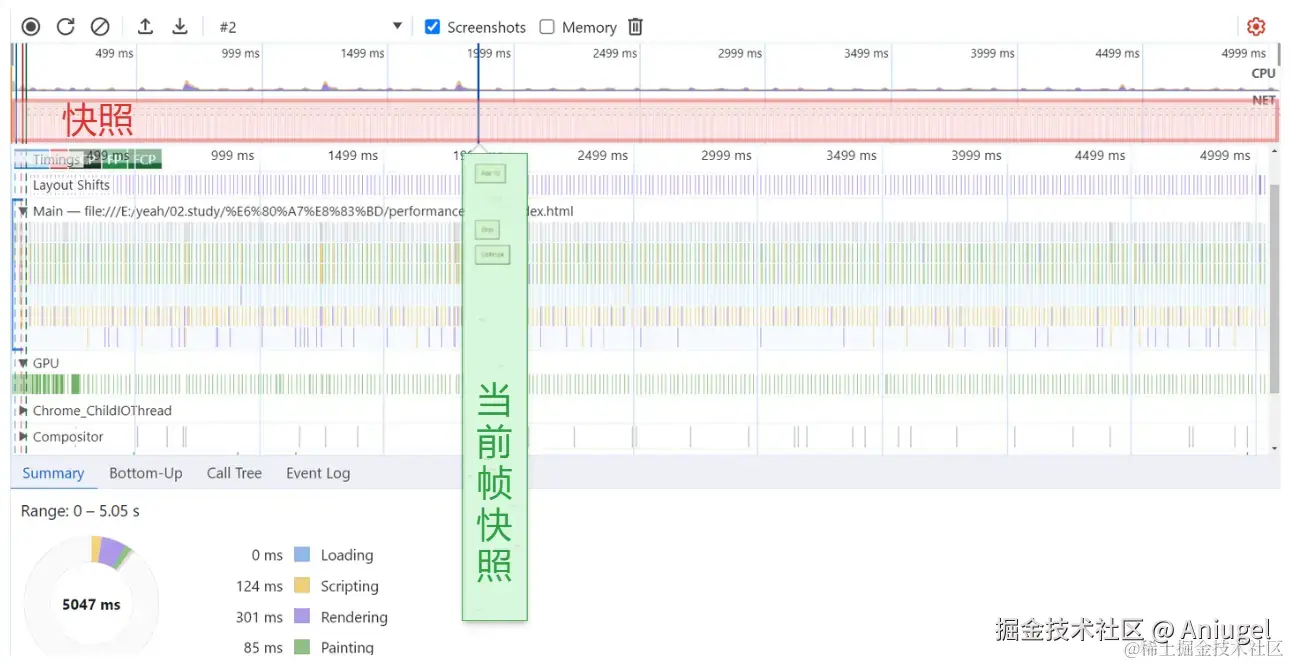
Task: Expand the Compositor track
Action: [22, 437]
